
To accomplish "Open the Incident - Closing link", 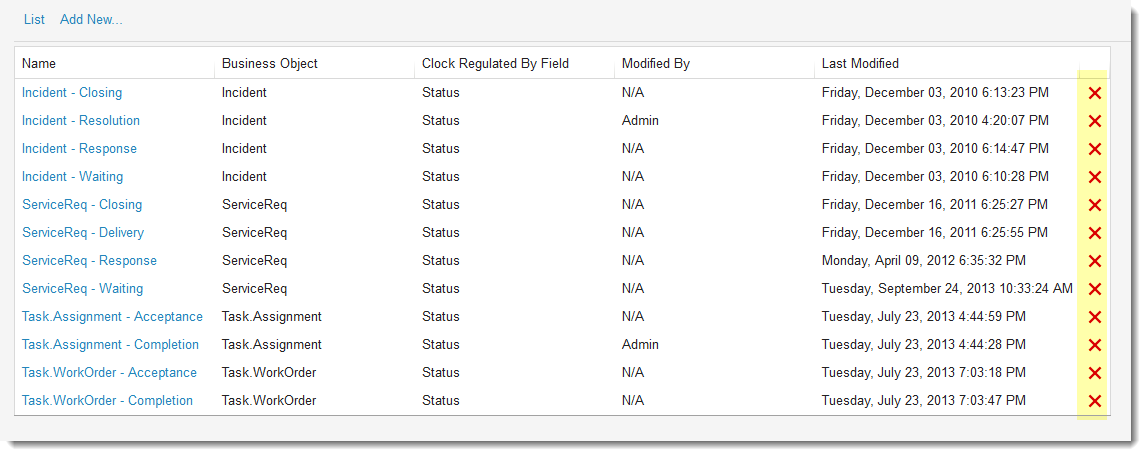I will pyautogui.click(x=72, y=93).
